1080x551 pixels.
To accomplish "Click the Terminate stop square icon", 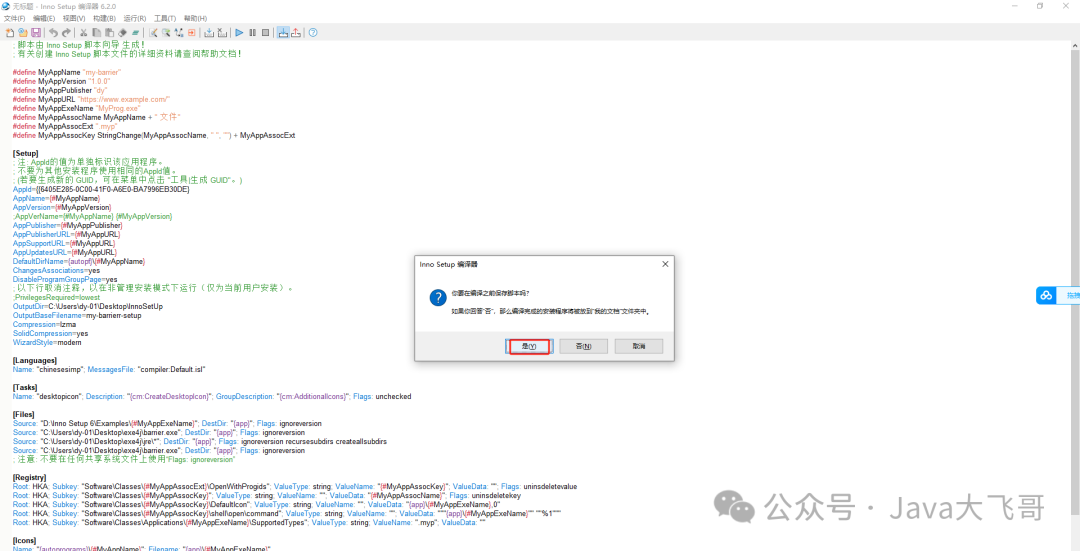I will tap(265, 32).
